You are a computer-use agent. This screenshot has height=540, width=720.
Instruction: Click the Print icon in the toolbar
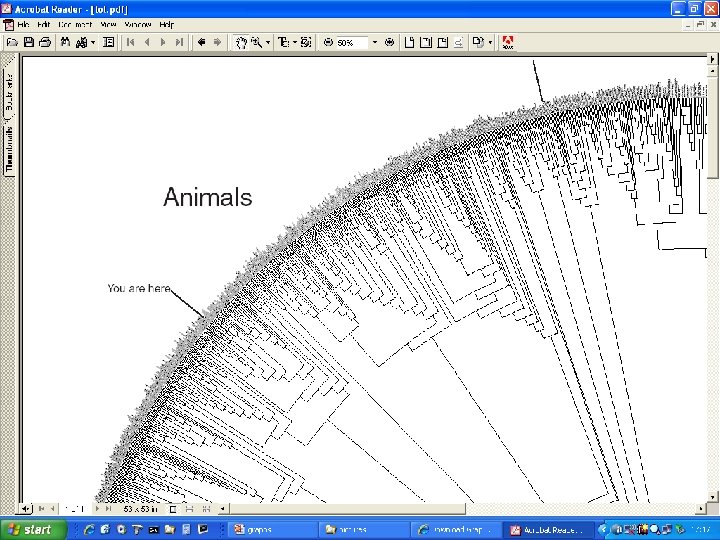[x=45, y=42]
